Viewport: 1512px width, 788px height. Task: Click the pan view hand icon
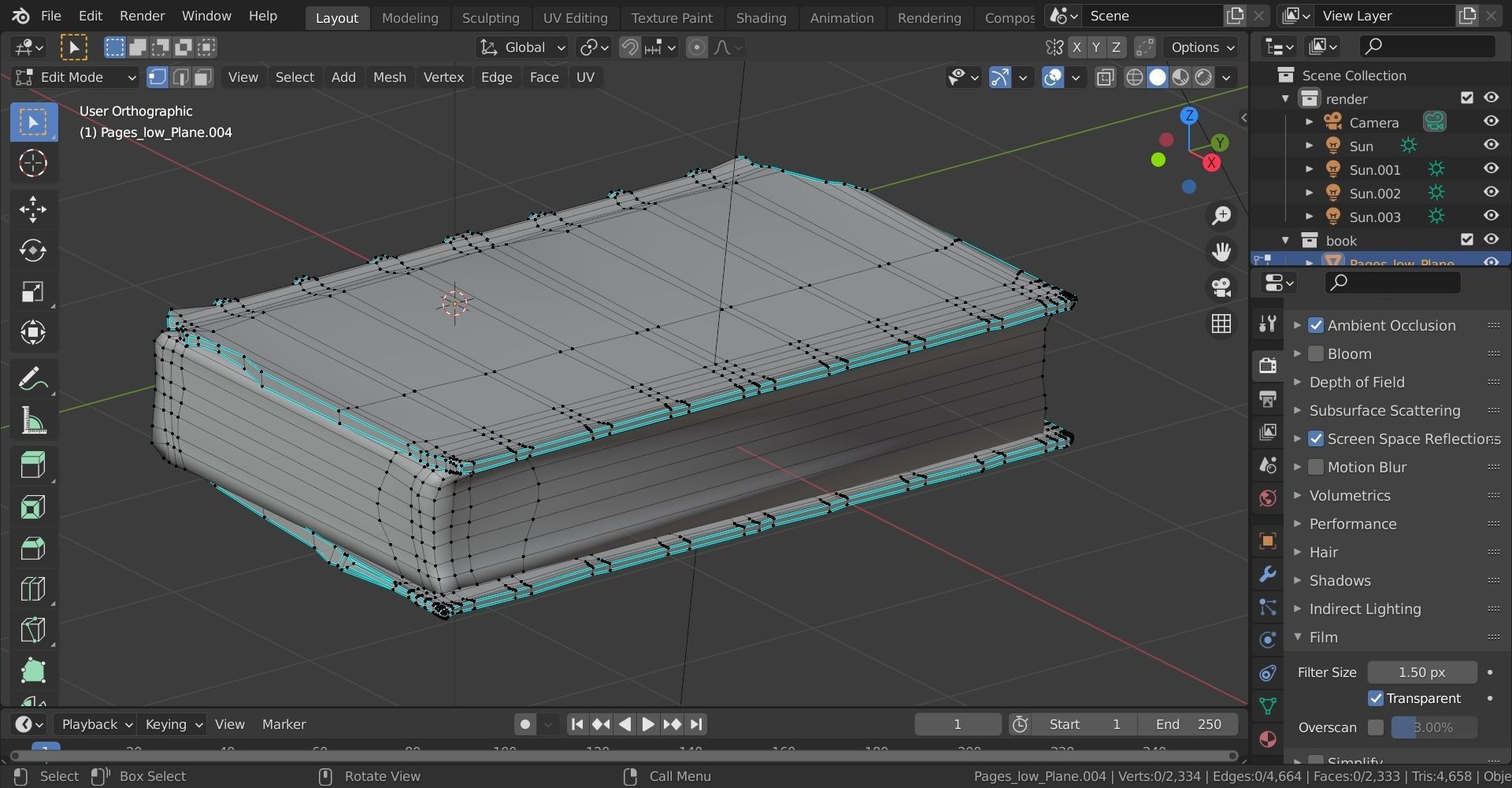pyautogui.click(x=1221, y=252)
